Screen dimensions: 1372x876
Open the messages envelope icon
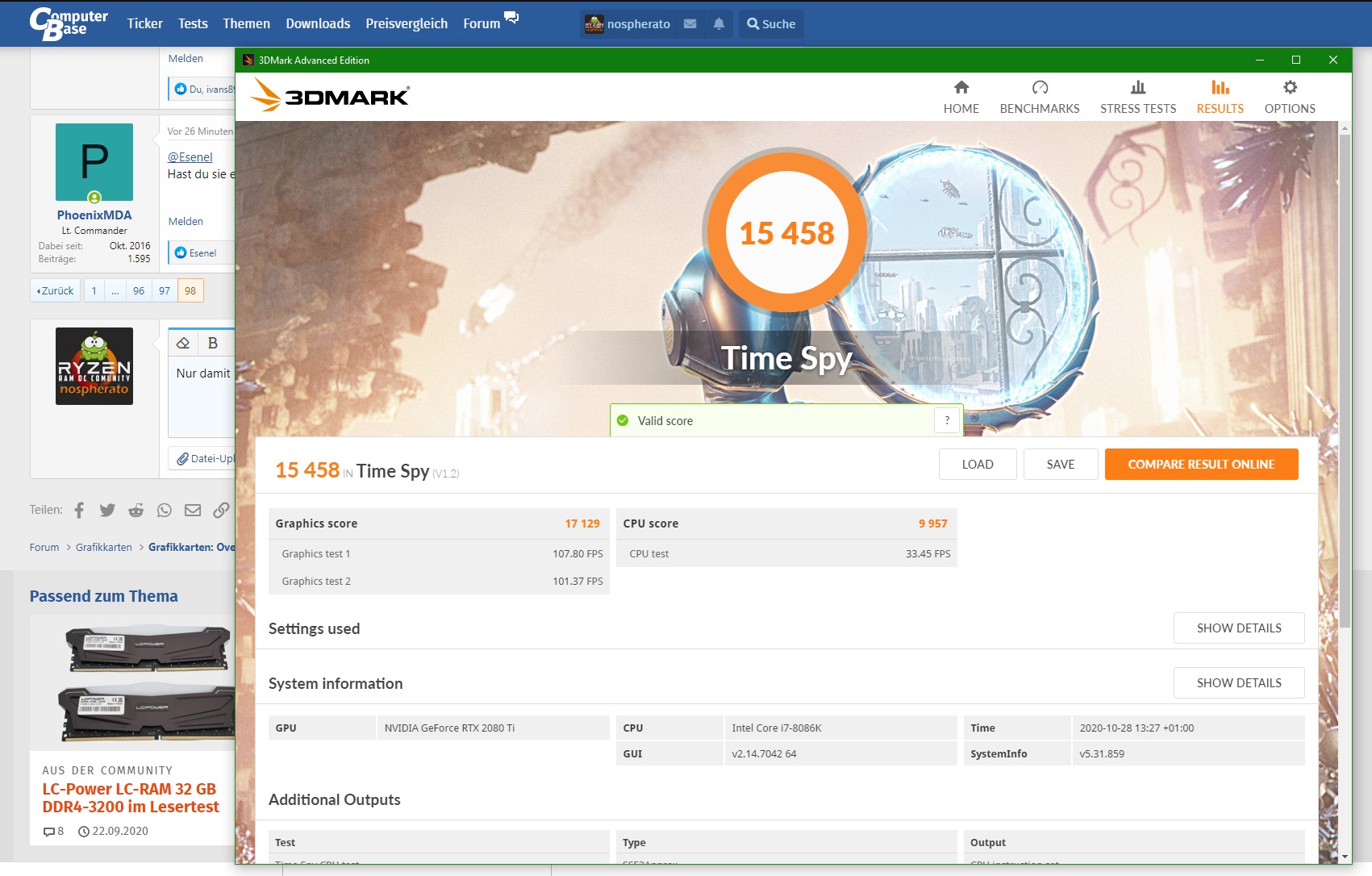690,23
